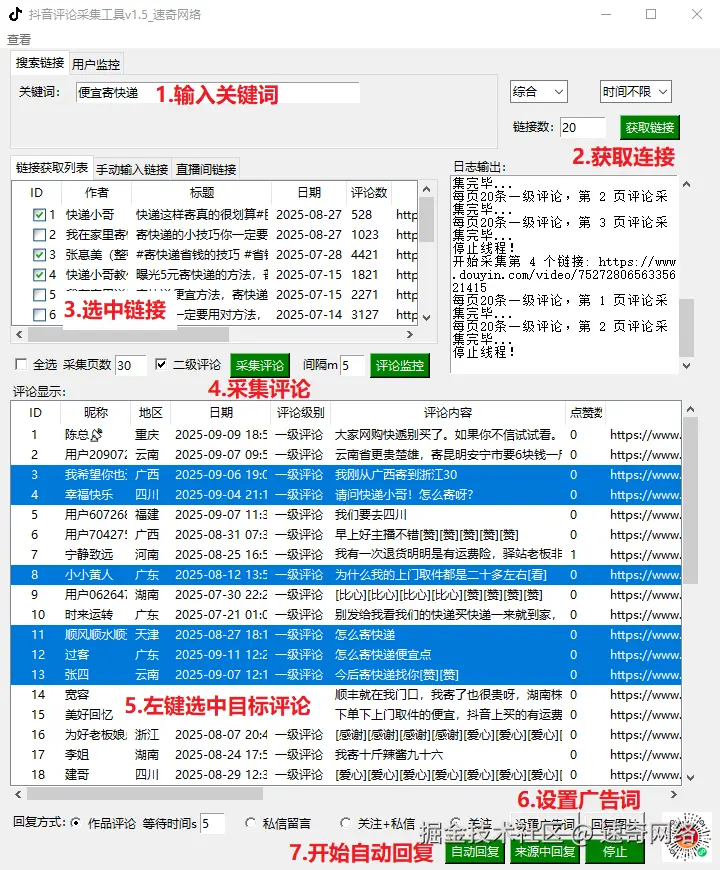
Task: Click the comment table's scroll-left arrow
Action: 18,795
